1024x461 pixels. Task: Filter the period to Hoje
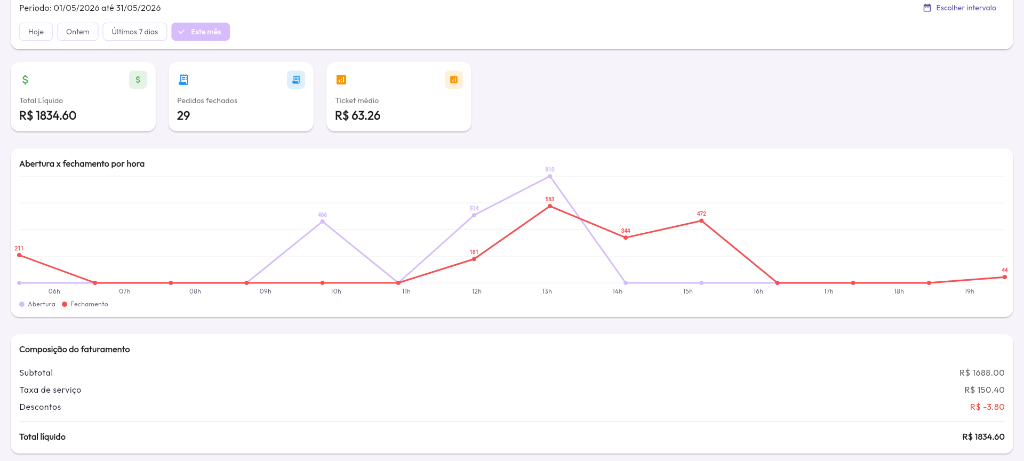pyautogui.click(x=36, y=31)
